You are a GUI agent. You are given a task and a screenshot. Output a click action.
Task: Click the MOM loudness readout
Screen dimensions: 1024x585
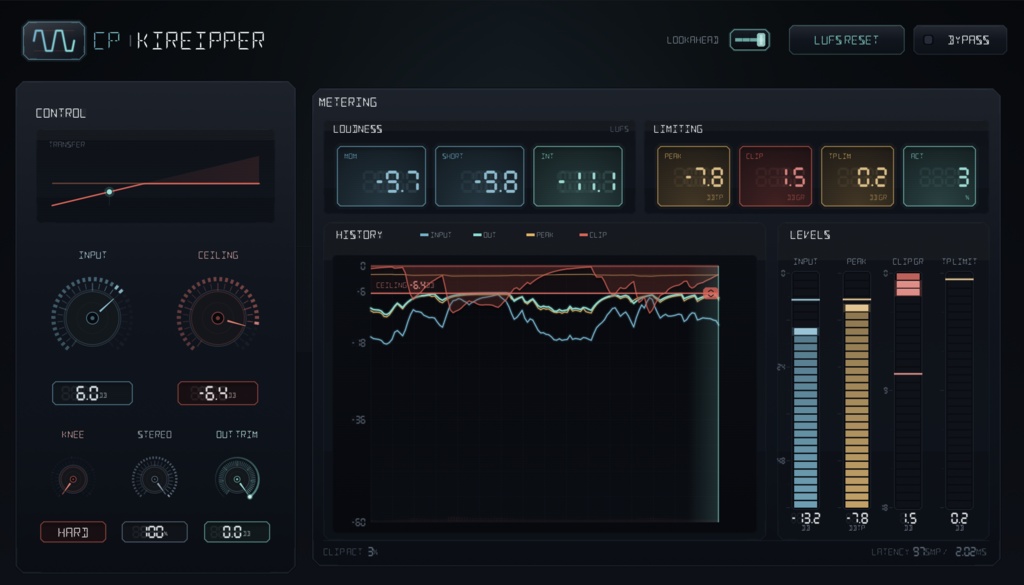point(381,176)
